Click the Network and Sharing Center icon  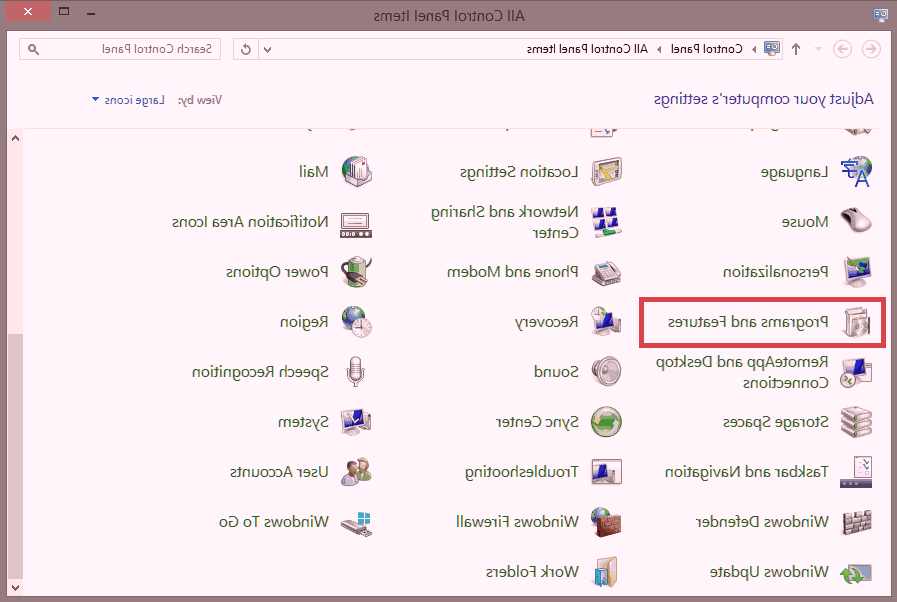pyautogui.click(x=606, y=221)
